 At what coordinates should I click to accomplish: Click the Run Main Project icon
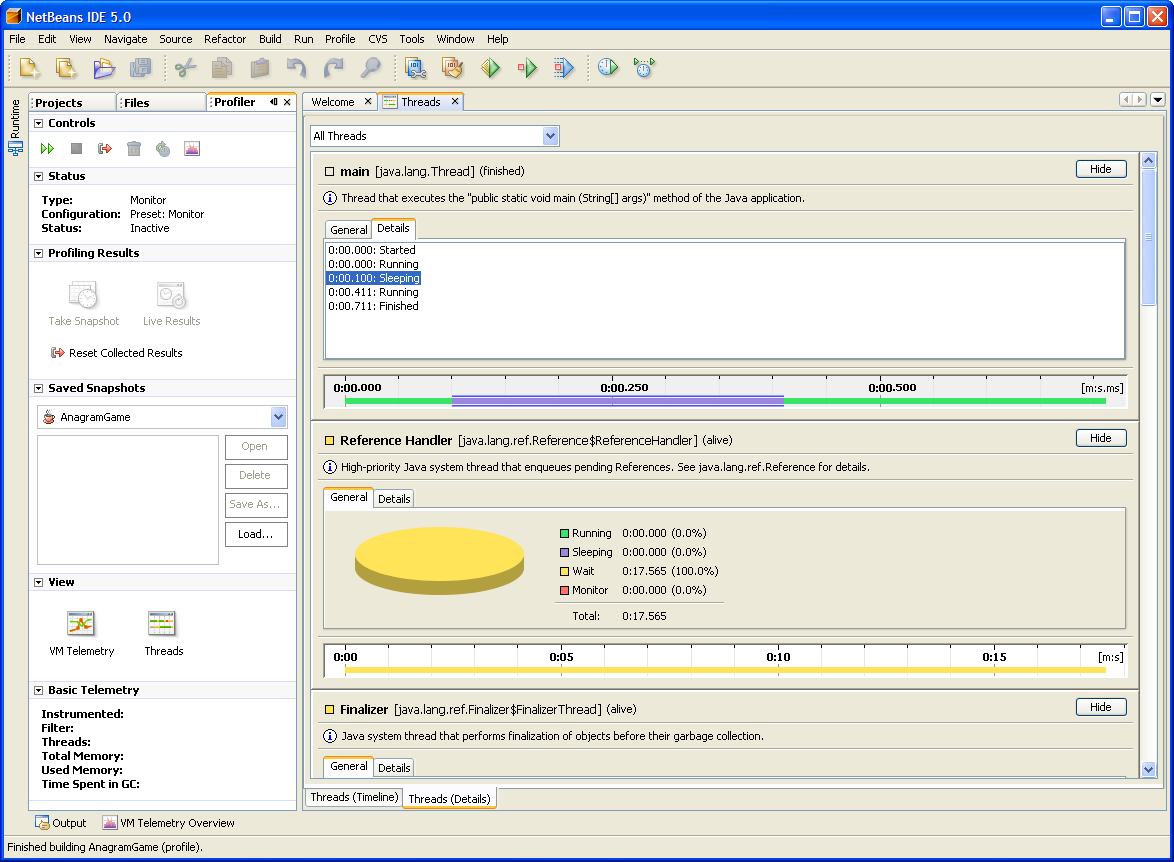tap(490, 68)
